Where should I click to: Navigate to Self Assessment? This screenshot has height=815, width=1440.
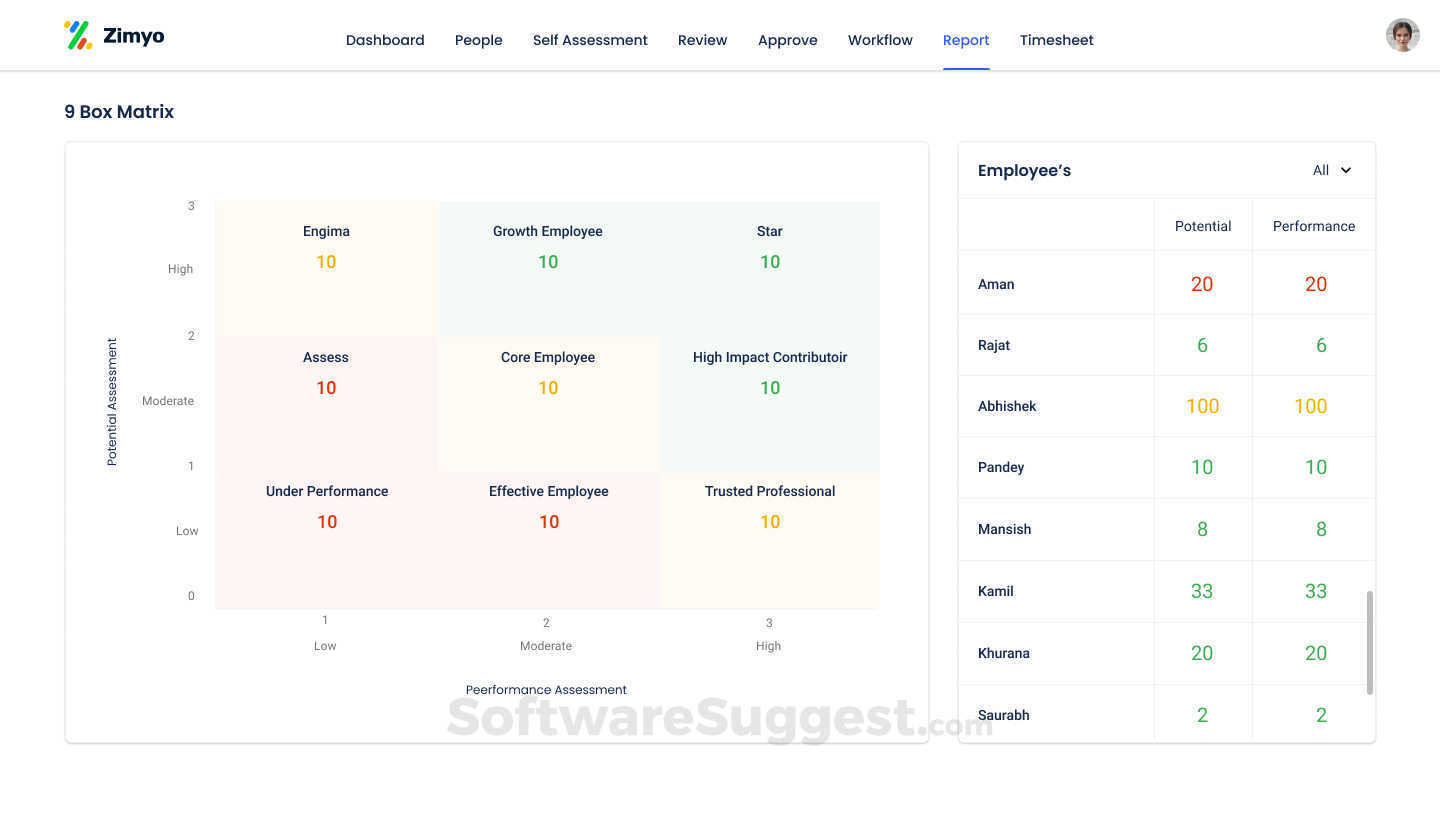click(x=590, y=40)
